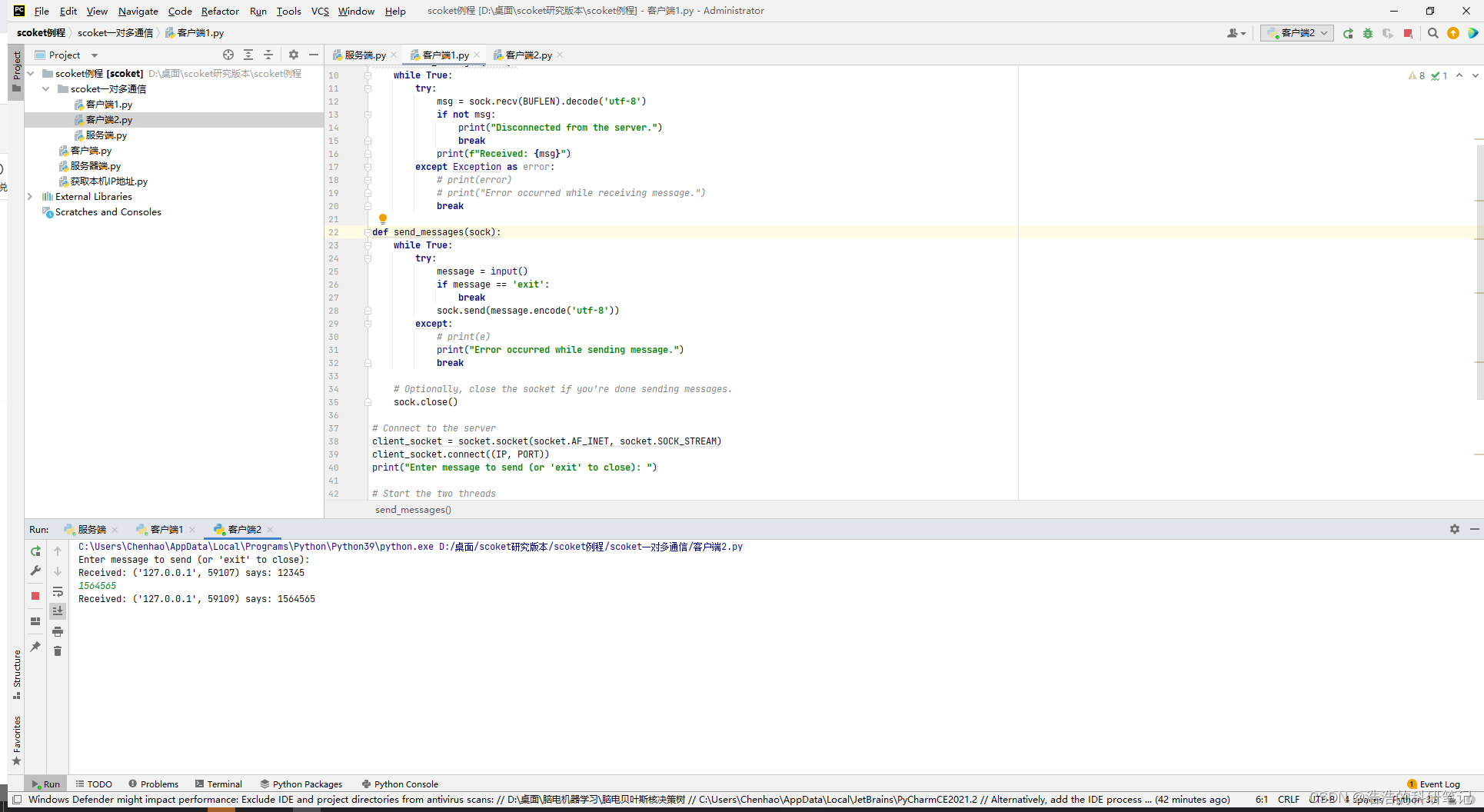Stop the running process in Run panel
Viewport: 1484px width, 812px height.
35,596
